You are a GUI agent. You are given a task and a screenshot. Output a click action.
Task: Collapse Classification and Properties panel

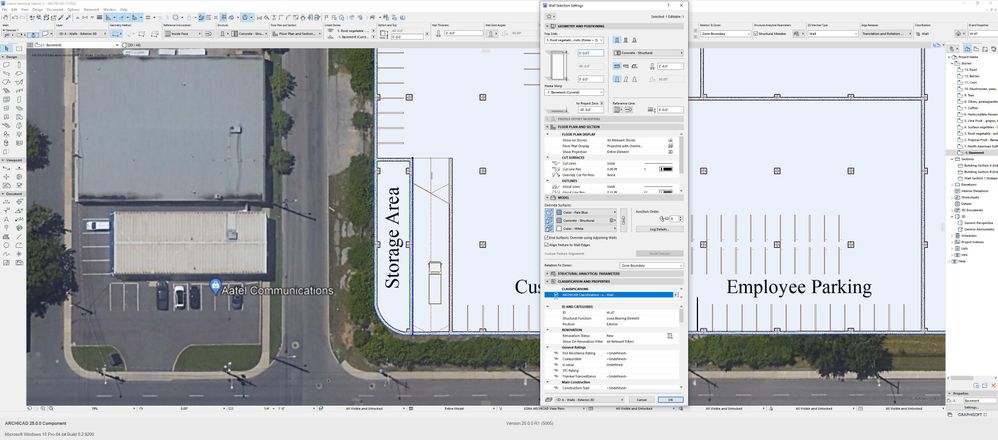pos(547,281)
